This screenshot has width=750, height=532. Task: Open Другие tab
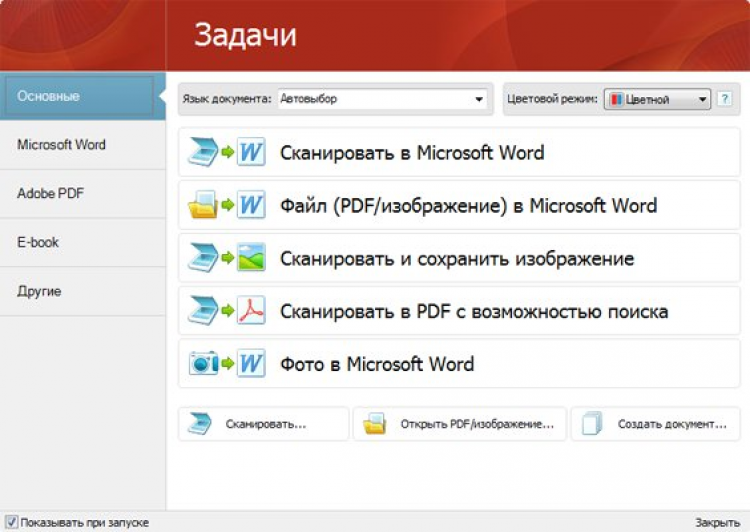pos(83,291)
